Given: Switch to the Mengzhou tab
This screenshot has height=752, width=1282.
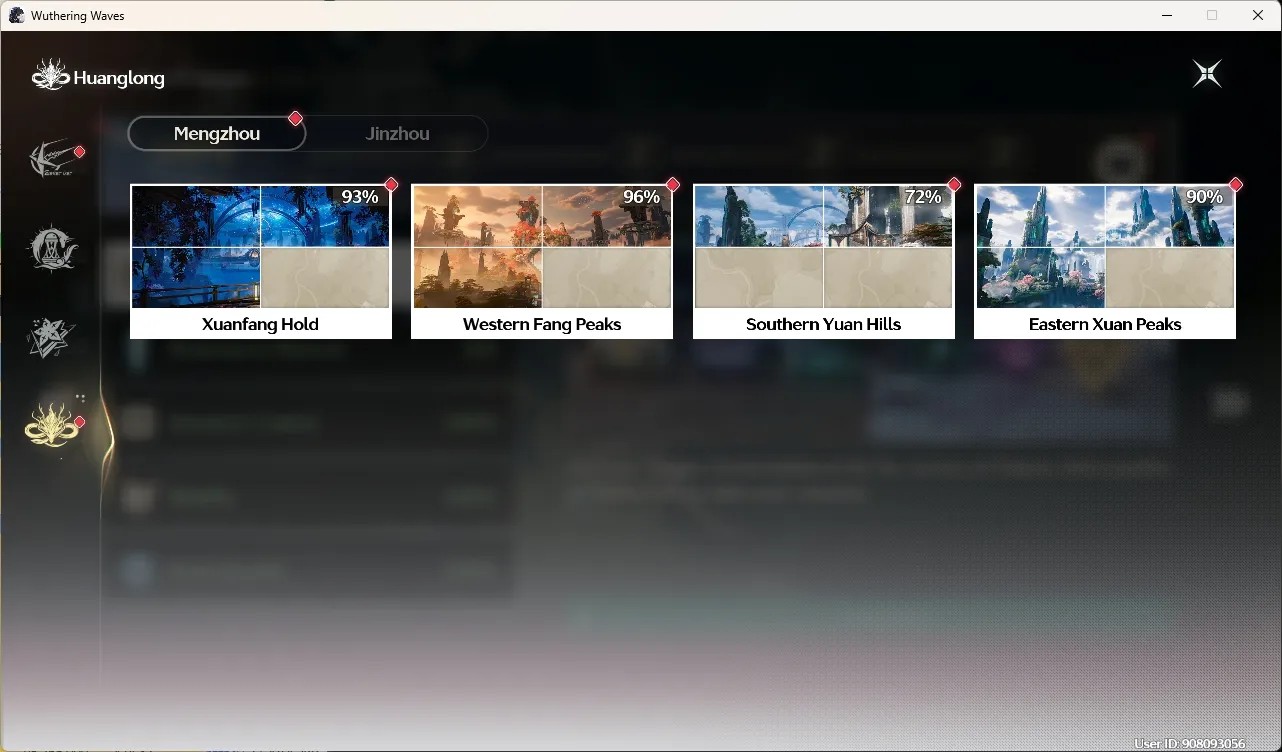Looking at the screenshot, I should [x=217, y=133].
